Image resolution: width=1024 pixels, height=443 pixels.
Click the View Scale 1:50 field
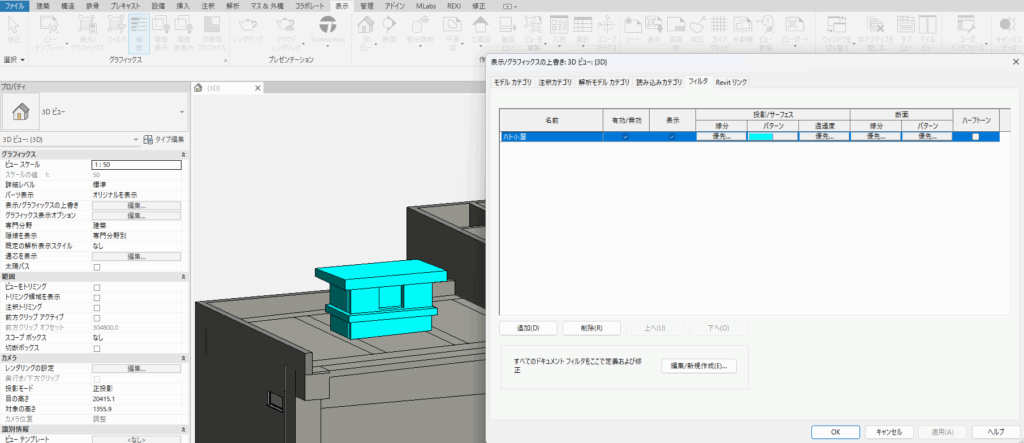135,164
